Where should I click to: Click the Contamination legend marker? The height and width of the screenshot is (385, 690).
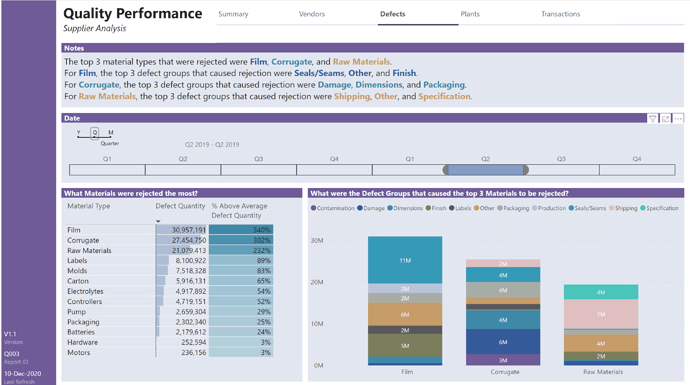[313, 208]
